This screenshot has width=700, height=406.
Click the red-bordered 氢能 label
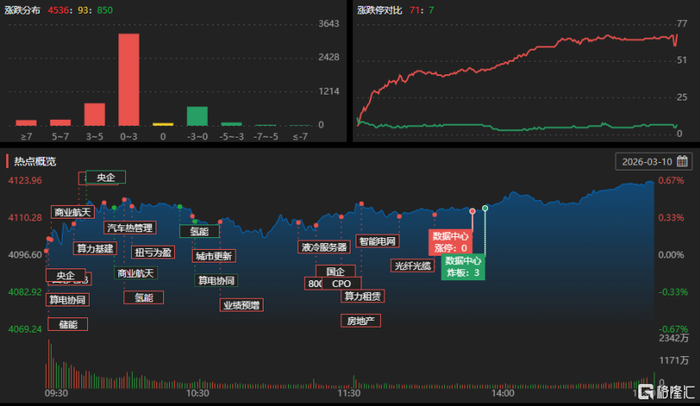144,297
